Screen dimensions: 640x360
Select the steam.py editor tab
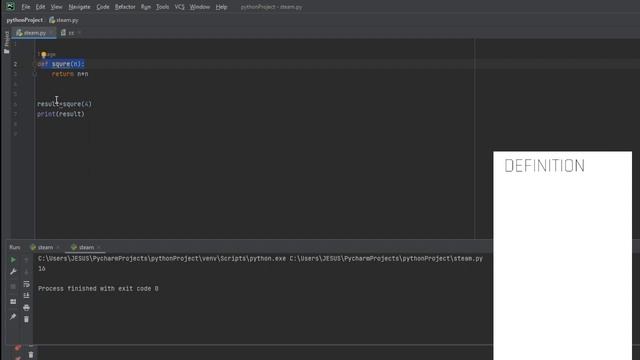(x=35, y=33)
